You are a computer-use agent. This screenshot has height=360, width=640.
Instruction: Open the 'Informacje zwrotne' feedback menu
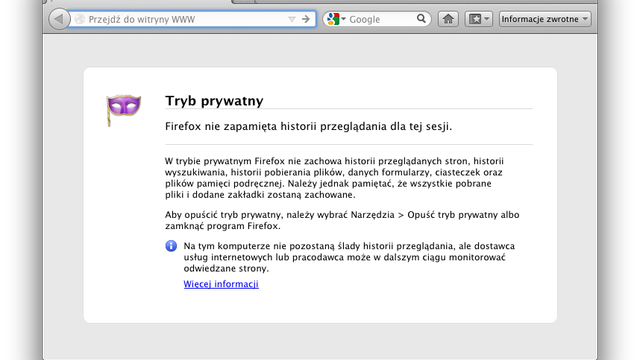[x=544, y=19]
